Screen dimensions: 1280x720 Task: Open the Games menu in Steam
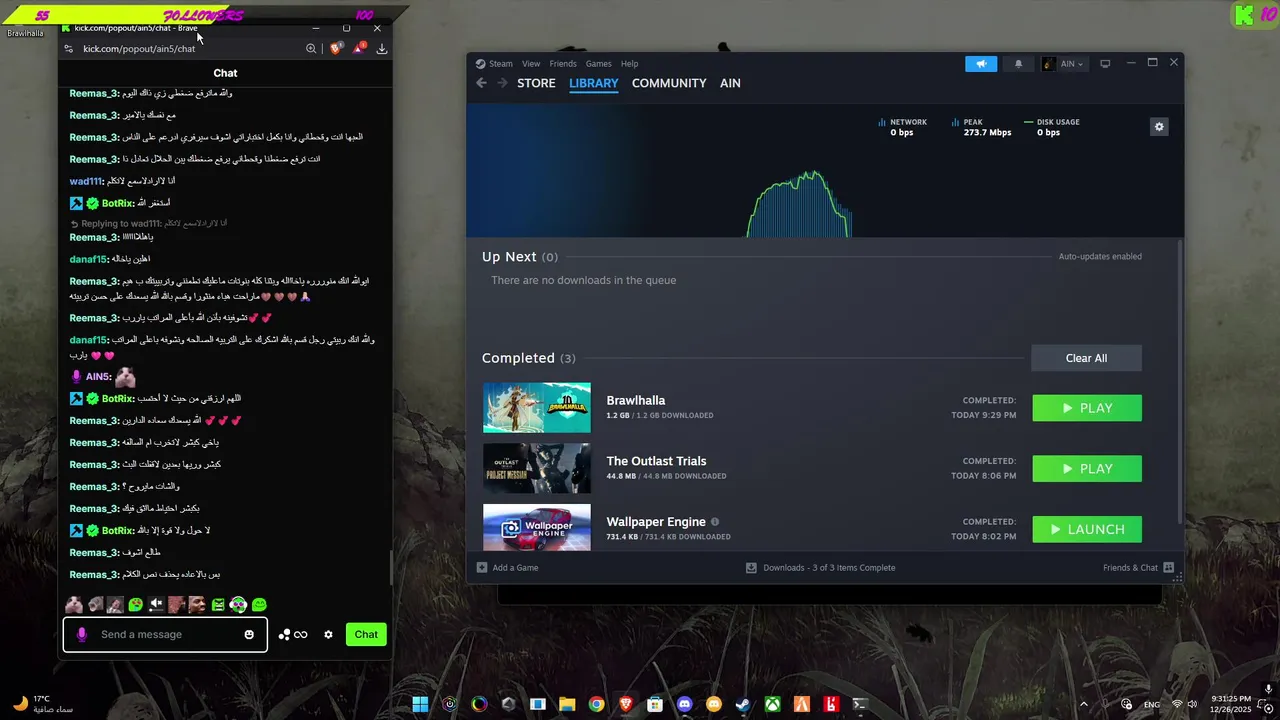coord(599,64)
